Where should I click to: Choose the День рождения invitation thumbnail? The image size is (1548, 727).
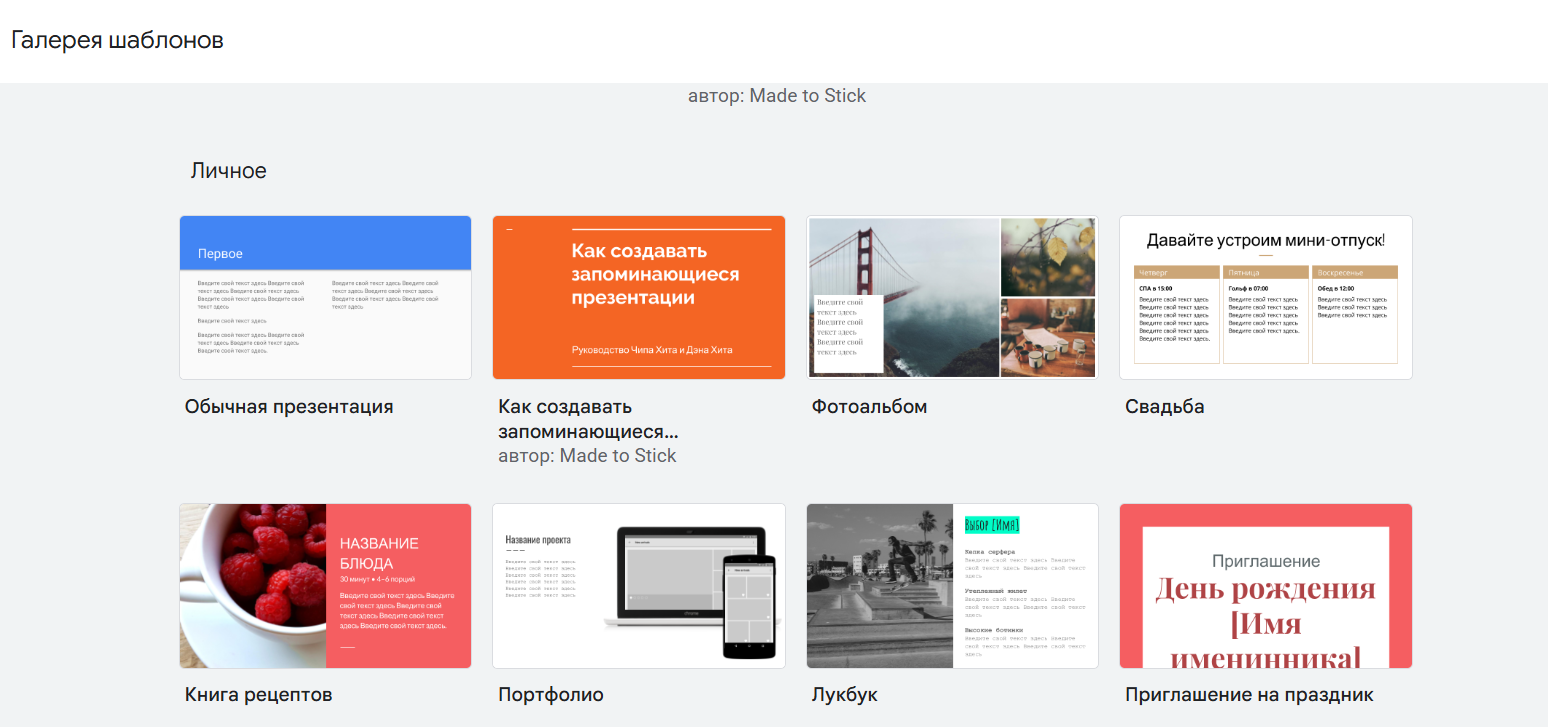tap(1265, 586)
